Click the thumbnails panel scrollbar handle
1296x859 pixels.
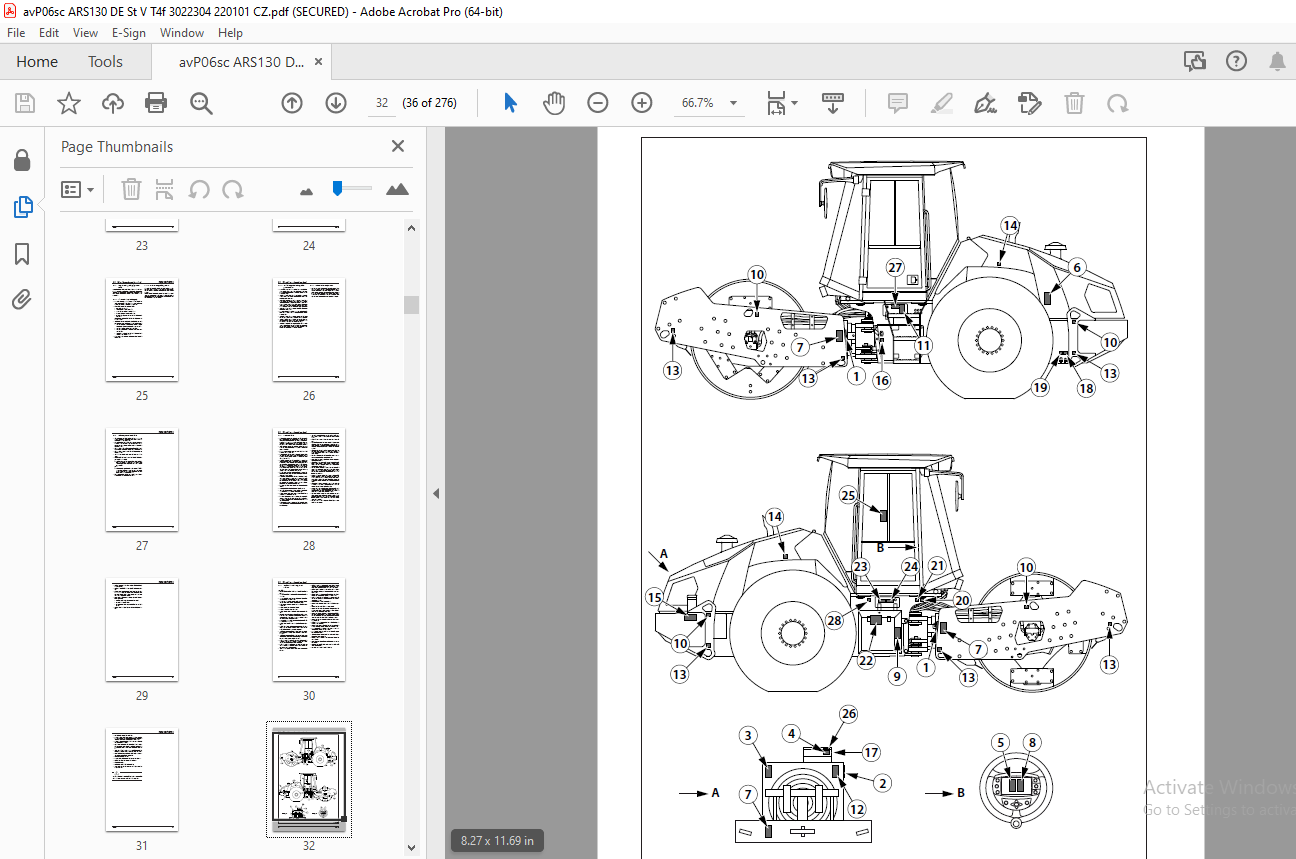412,305
